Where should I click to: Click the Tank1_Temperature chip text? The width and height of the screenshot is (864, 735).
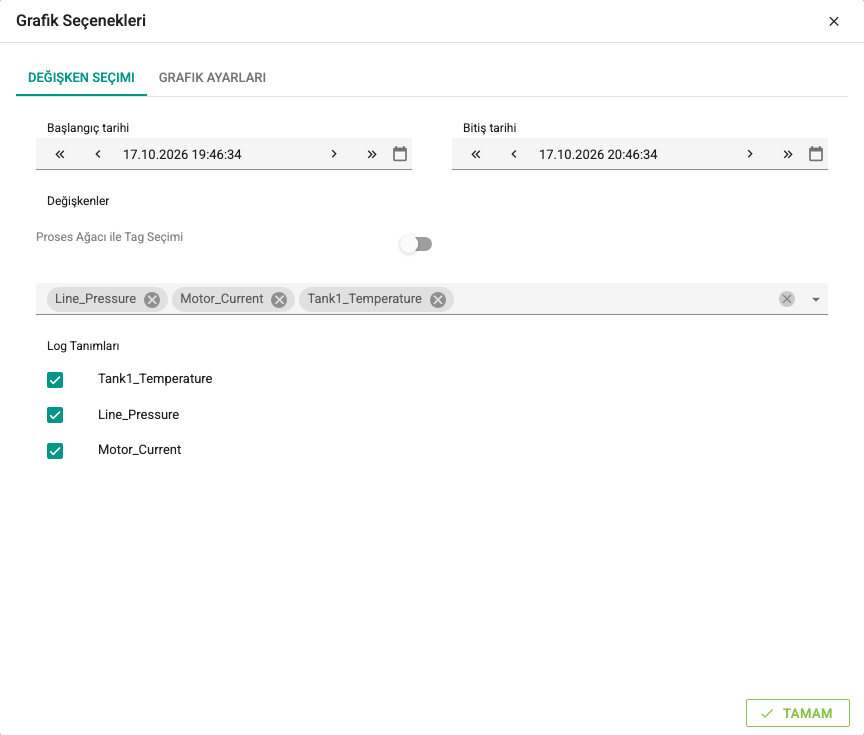[x=364, y=299]
